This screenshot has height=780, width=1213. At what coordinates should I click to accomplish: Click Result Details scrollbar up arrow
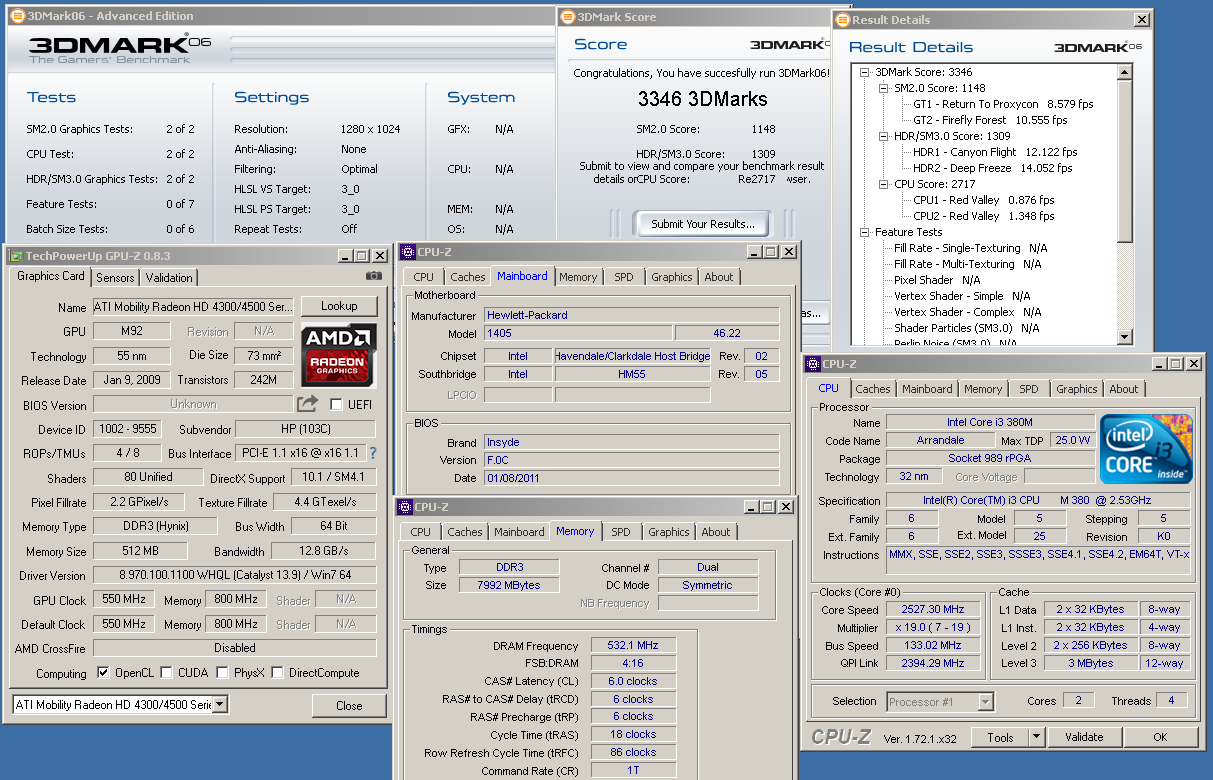tap(1125, 72)
